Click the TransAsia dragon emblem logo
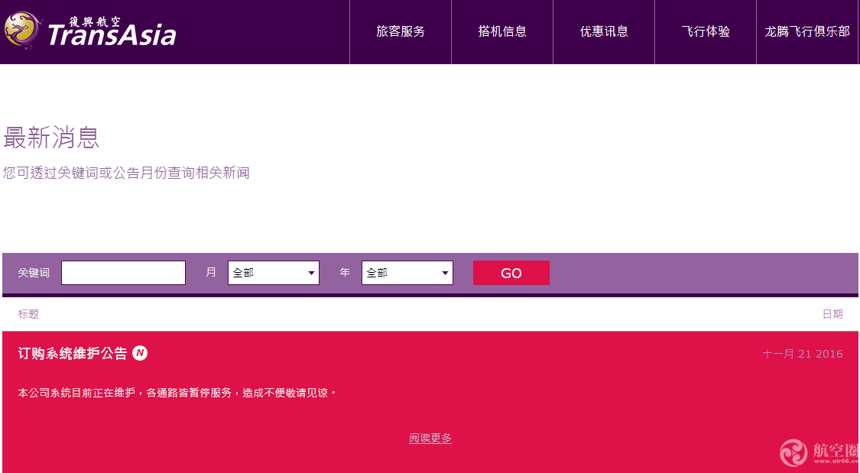860x473 pixels. click(x=22, y=30)
